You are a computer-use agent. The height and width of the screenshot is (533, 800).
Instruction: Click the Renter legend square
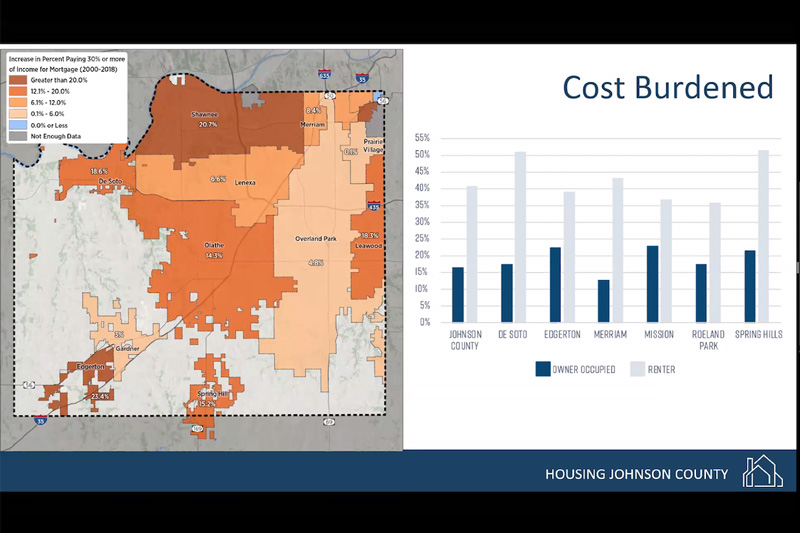tap(636, 369)
